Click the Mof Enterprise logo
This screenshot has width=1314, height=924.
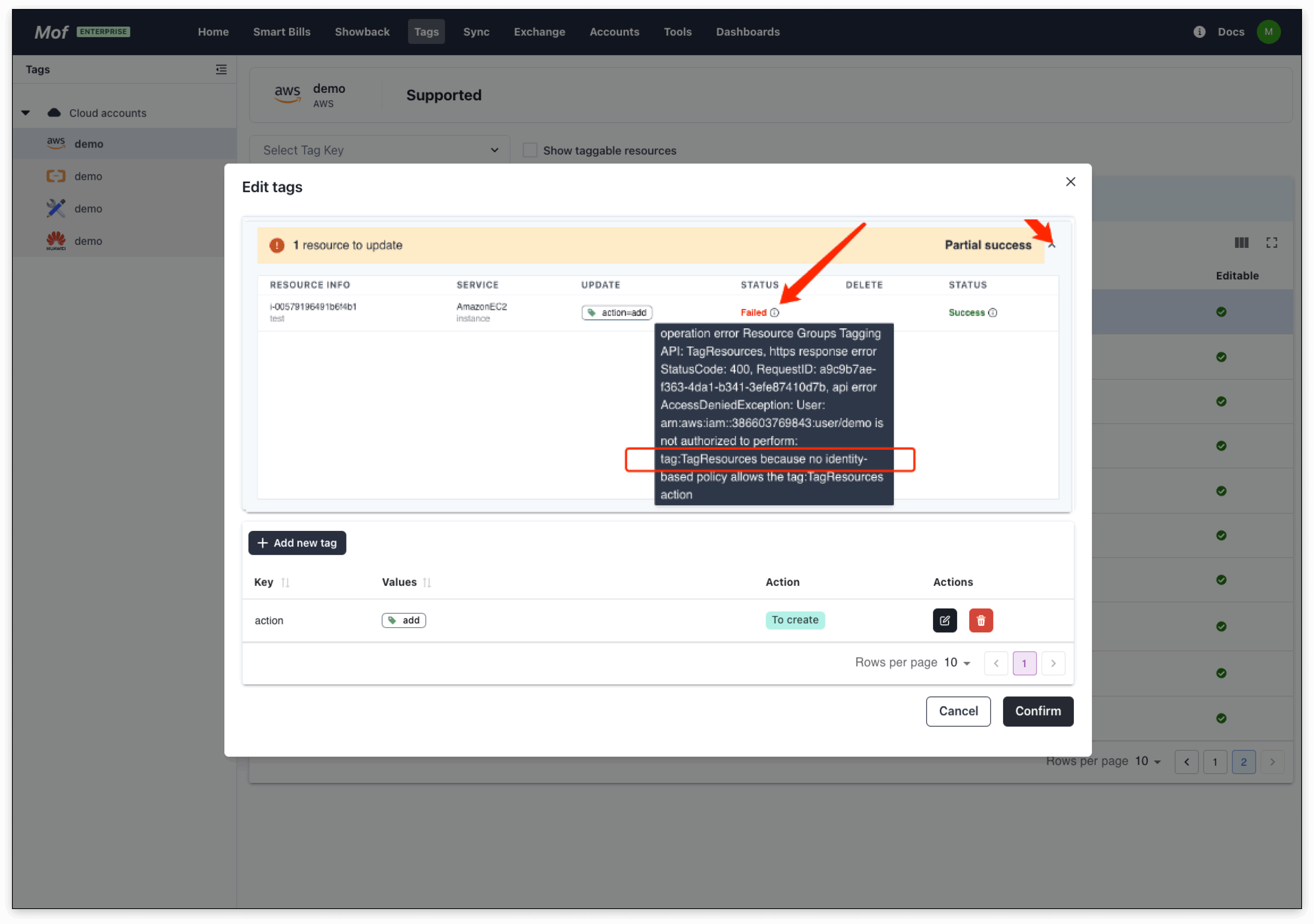(82, 31)
